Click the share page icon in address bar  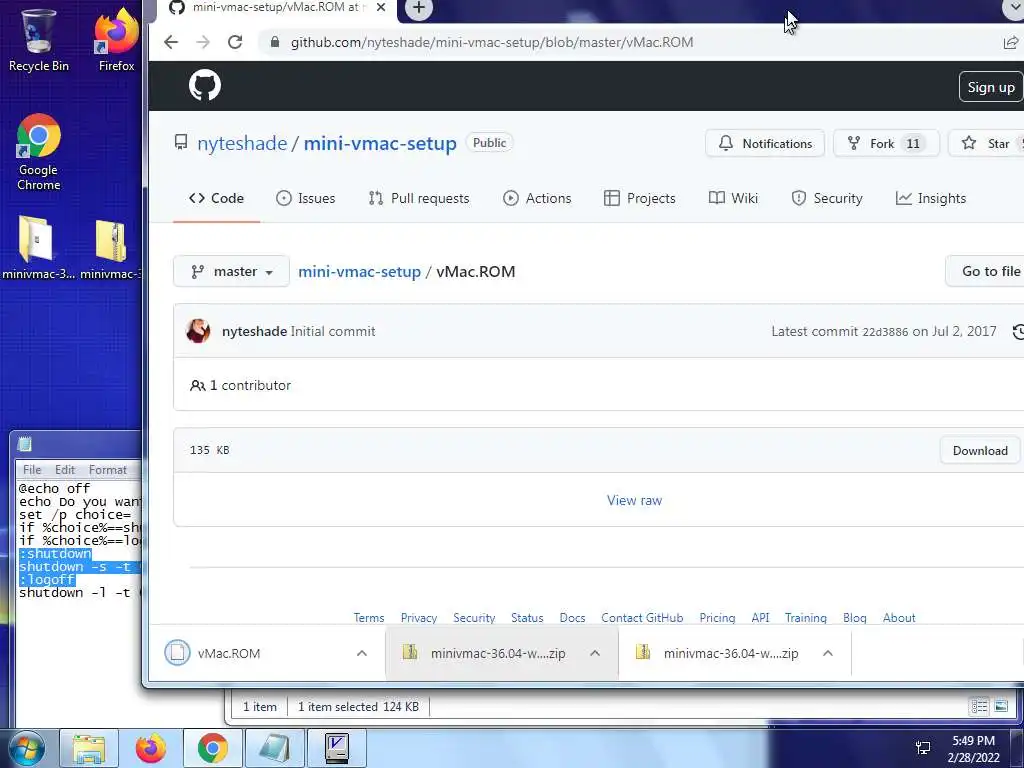[x=1010, y=42]
